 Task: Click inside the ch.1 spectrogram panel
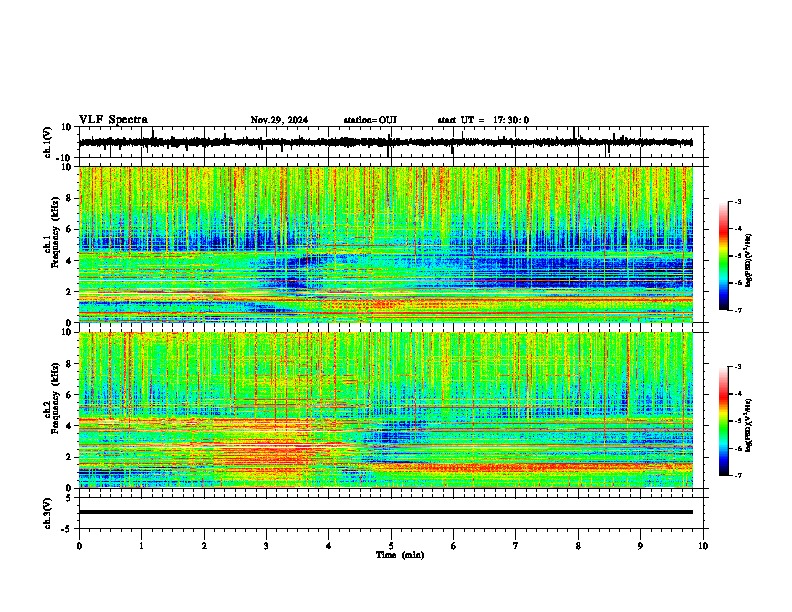385,244
